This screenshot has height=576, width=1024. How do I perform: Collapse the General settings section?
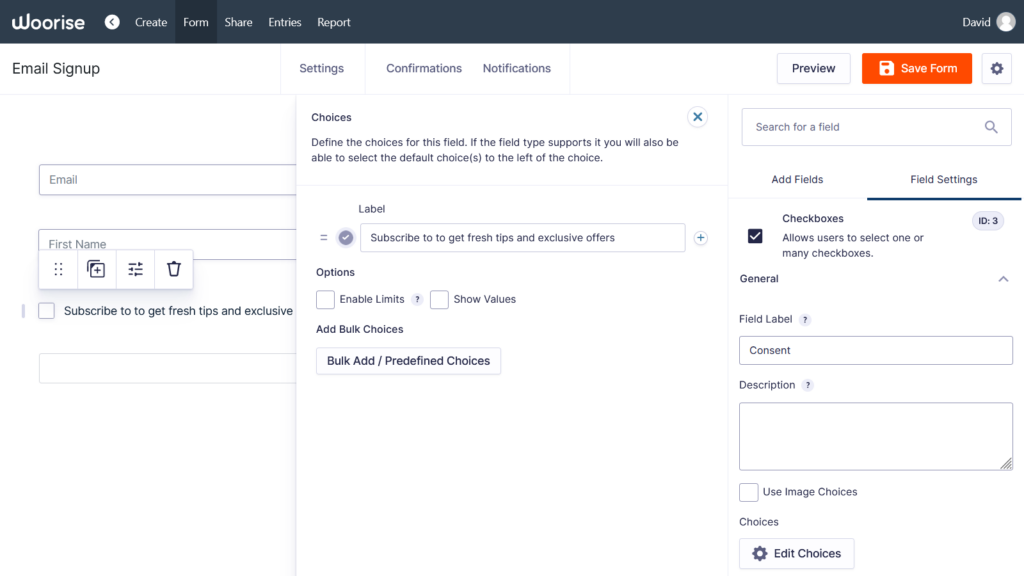pyautogui.click(x=1004, y=279)
